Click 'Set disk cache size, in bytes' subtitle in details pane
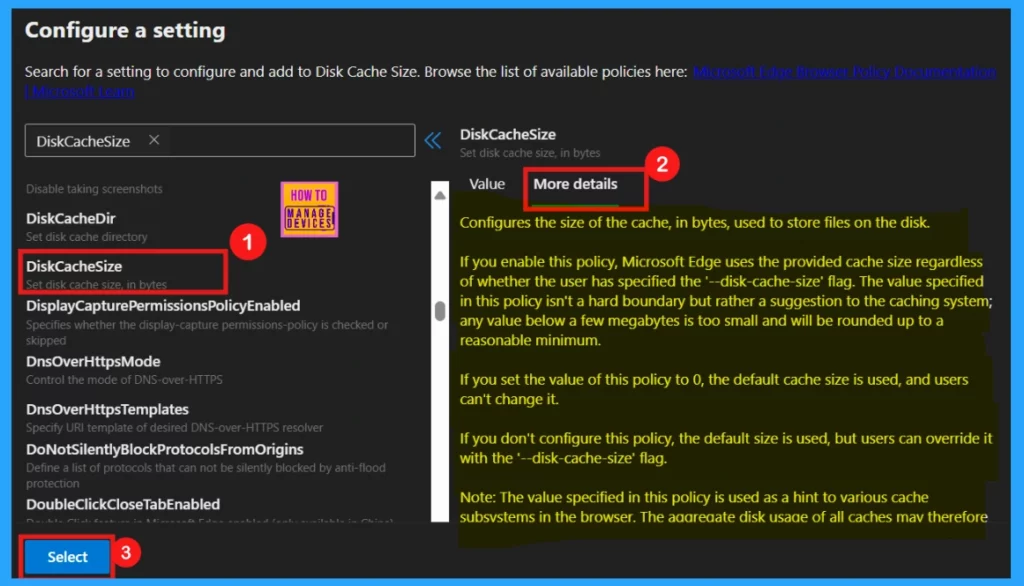 pyautogui.click(x=530, y=153)
